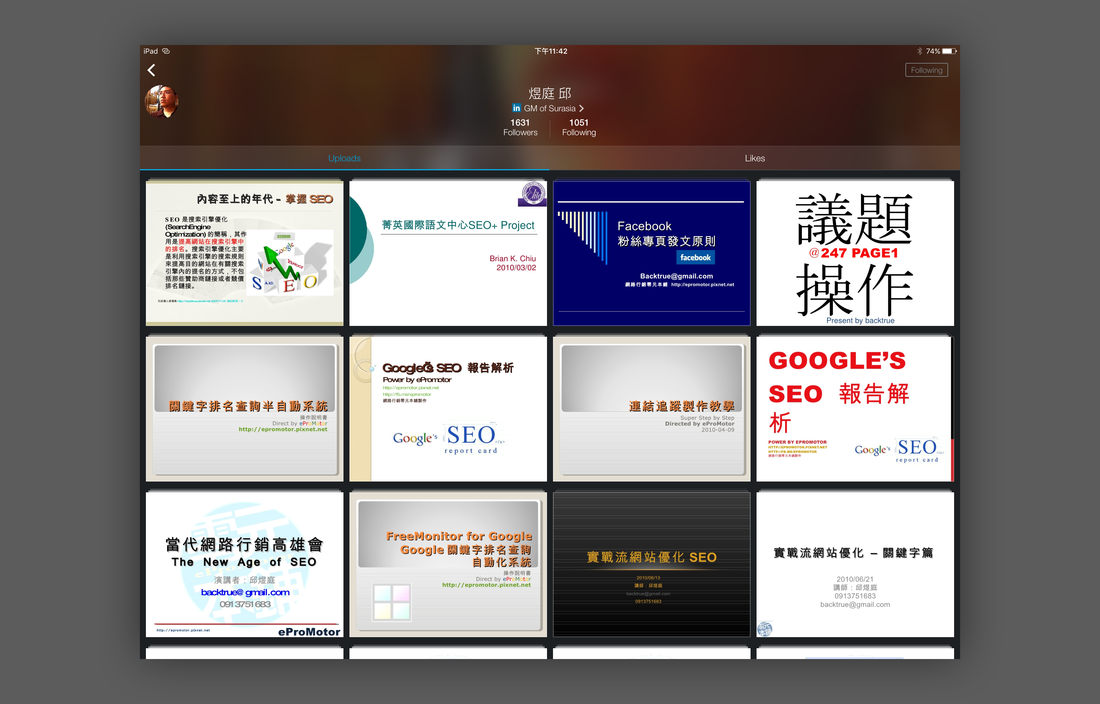Open the FreeMonitor for Google presentation
This screenshot has height=704, width=1100.
(x=448, y=564)
